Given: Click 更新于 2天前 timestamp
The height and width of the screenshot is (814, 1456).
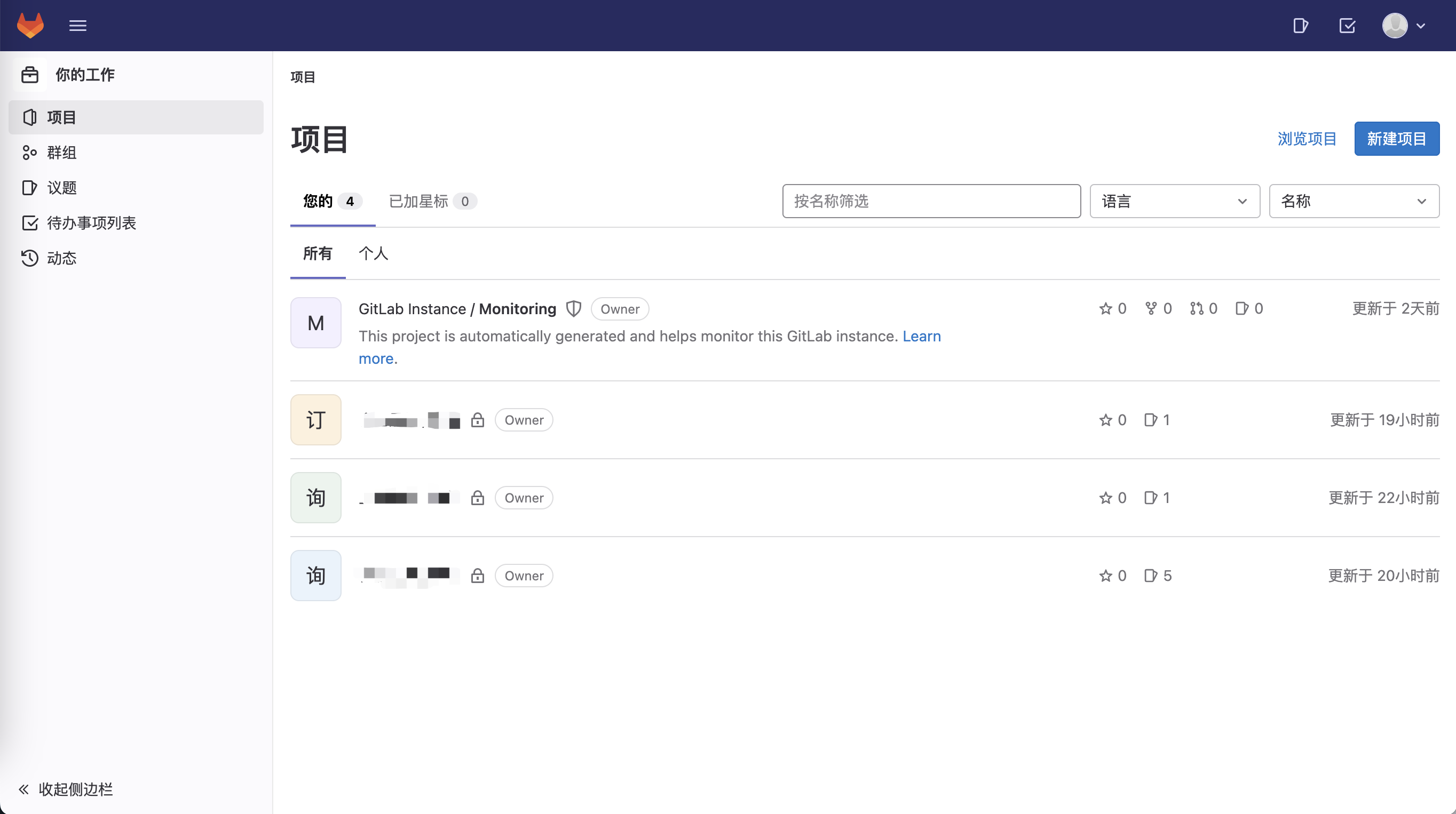Looking at the screenshot, I should tap(1396, 308).
